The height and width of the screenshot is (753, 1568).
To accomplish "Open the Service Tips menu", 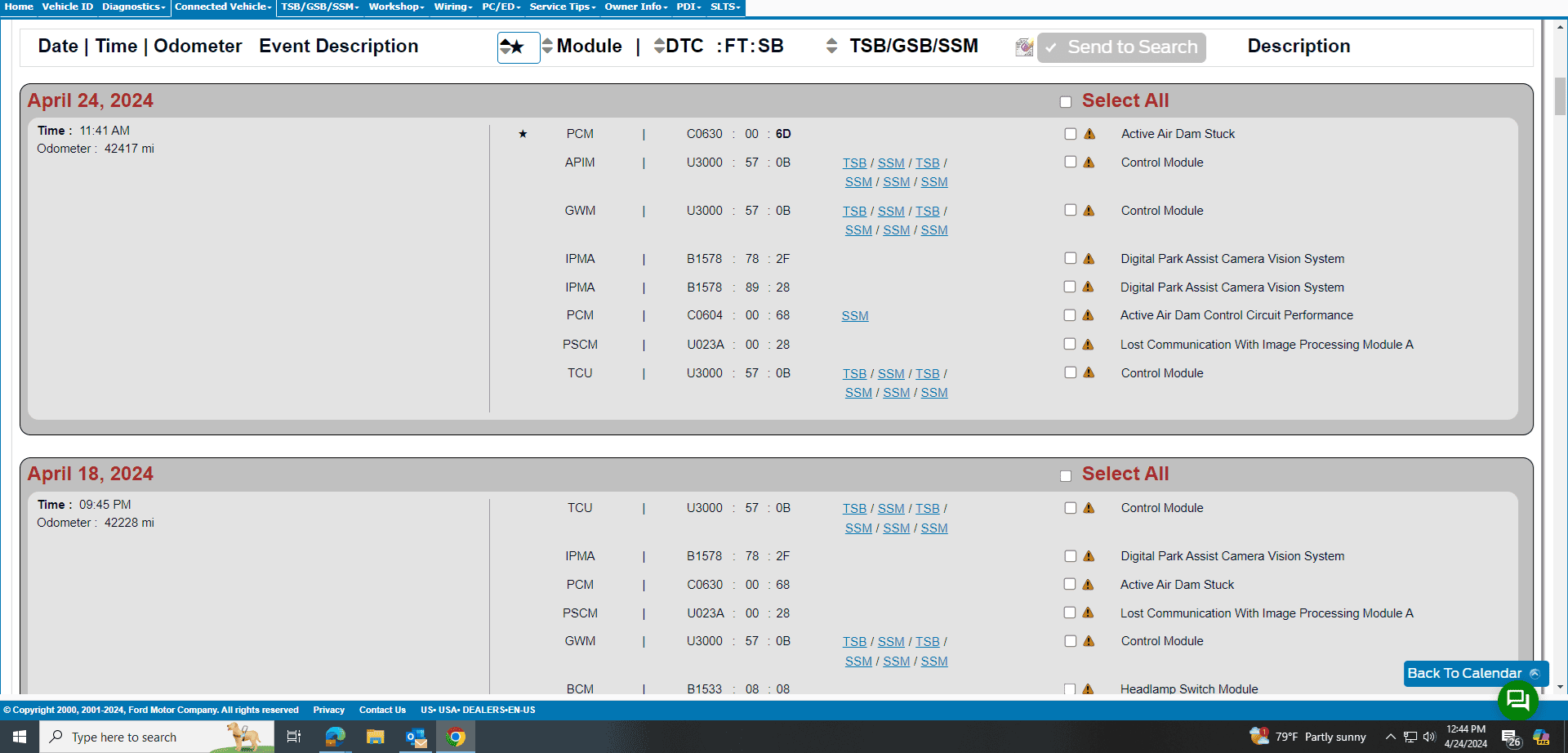I will point(562,7).
